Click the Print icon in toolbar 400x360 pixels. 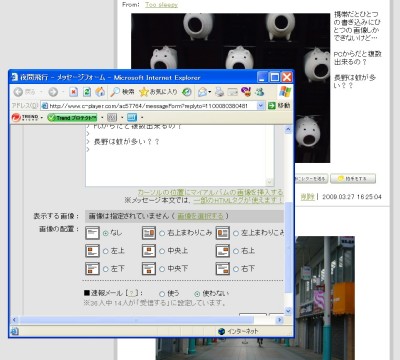pyautogui.click(x=219, y=92)
